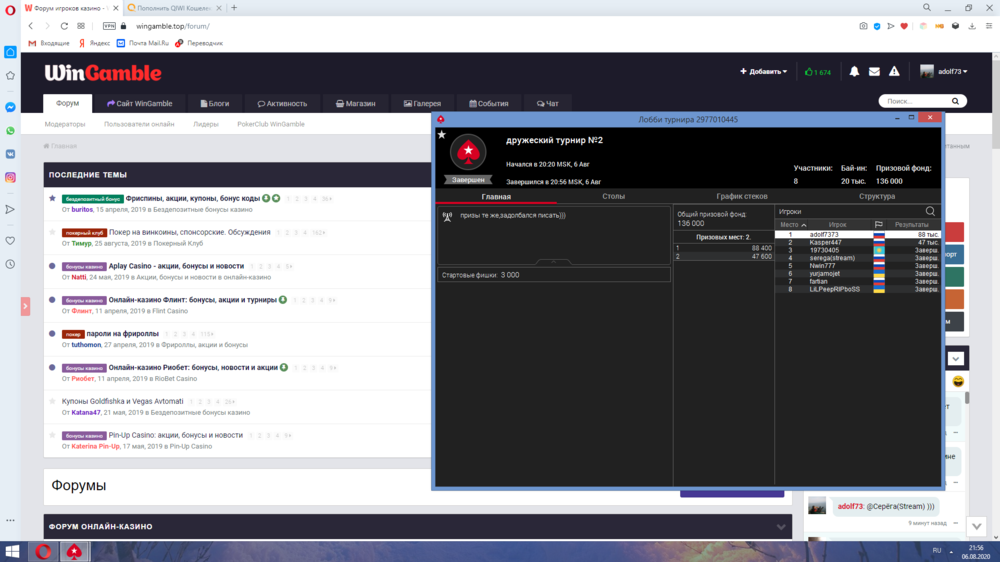The image size is (1000, 562).
Task: Click the warning triangle reports icon
Action: pyautogui.click(x=895, y=72)
